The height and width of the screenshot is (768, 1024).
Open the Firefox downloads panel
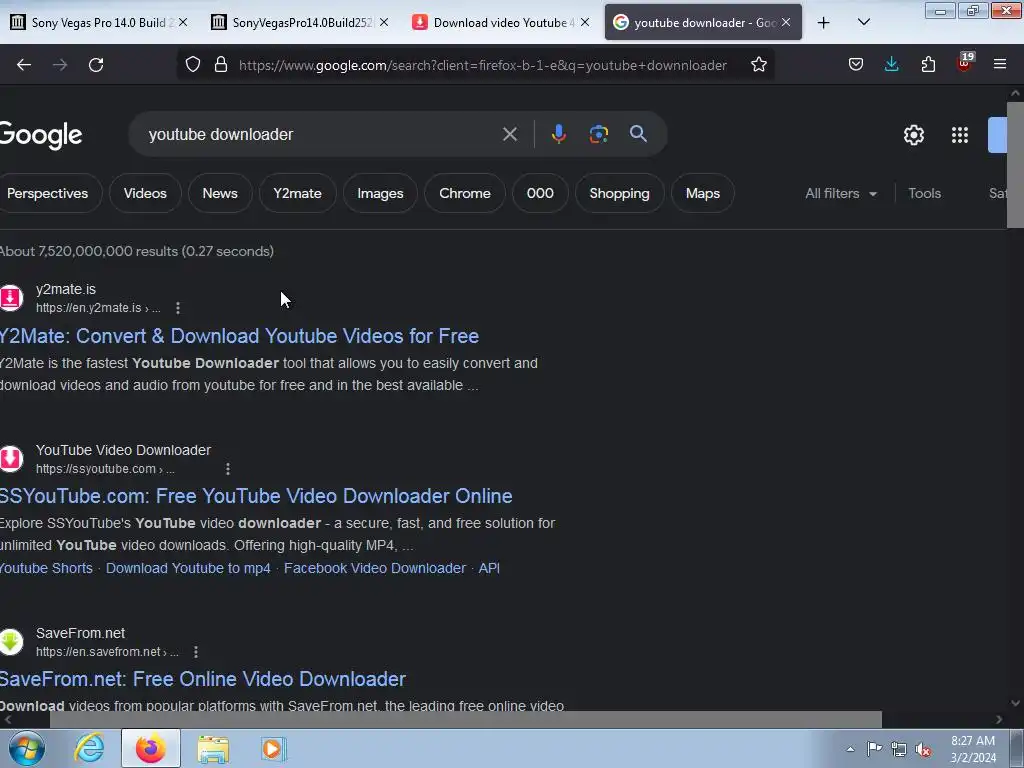click(x=891, y=65)
